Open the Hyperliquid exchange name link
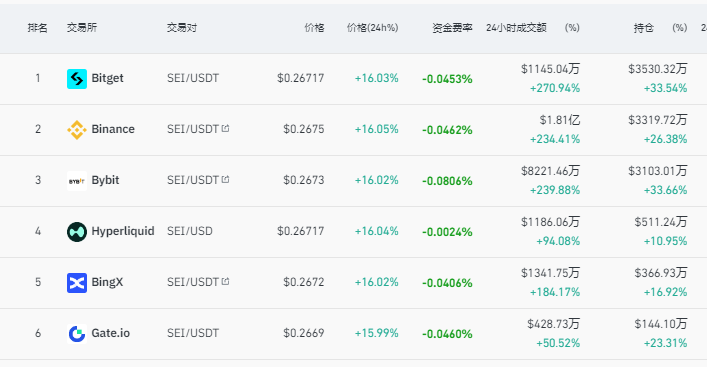 pyautogui.click(x=123, y=231)
